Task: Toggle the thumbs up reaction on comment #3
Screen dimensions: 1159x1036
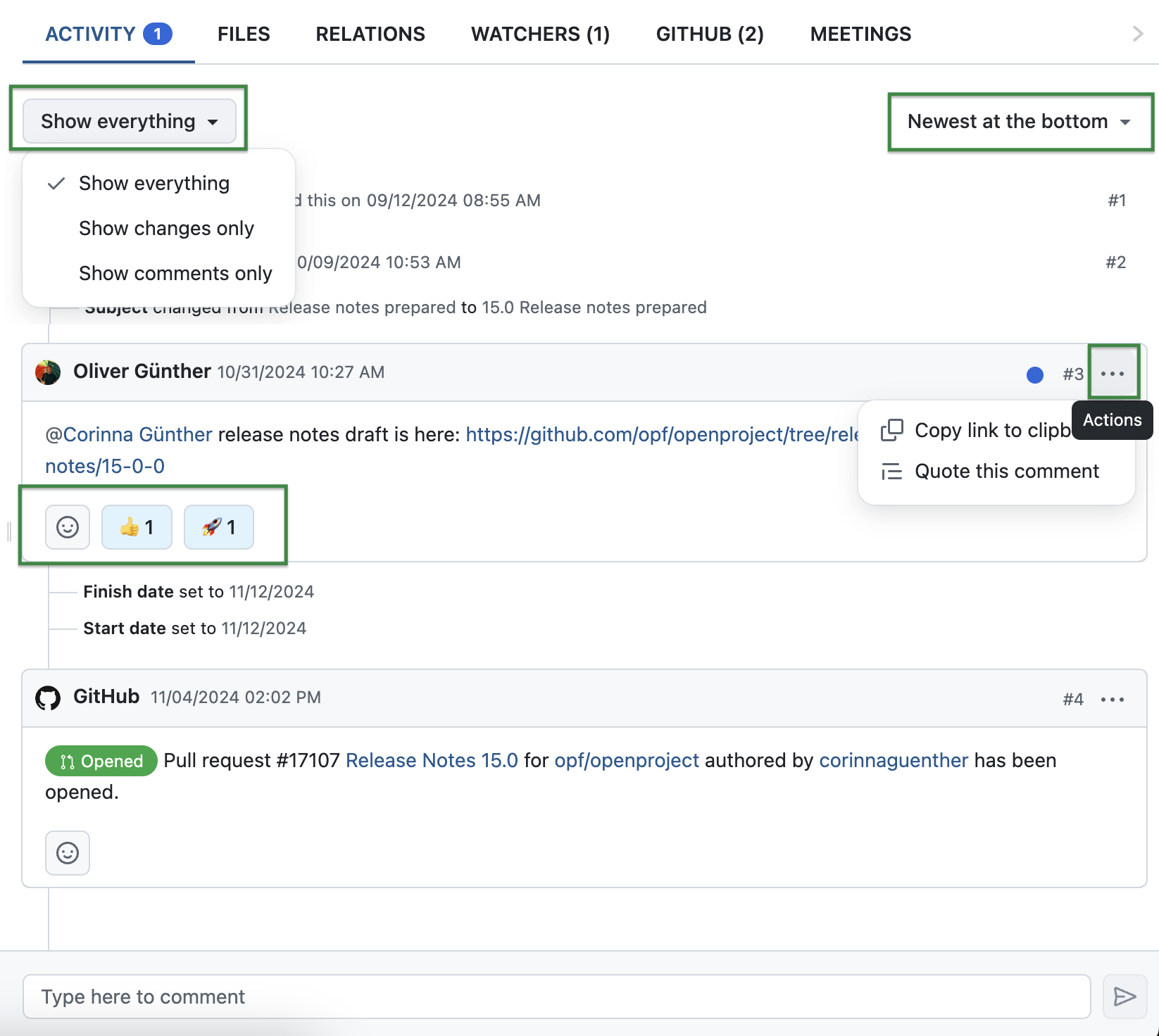Action: [x=136, y=526]
